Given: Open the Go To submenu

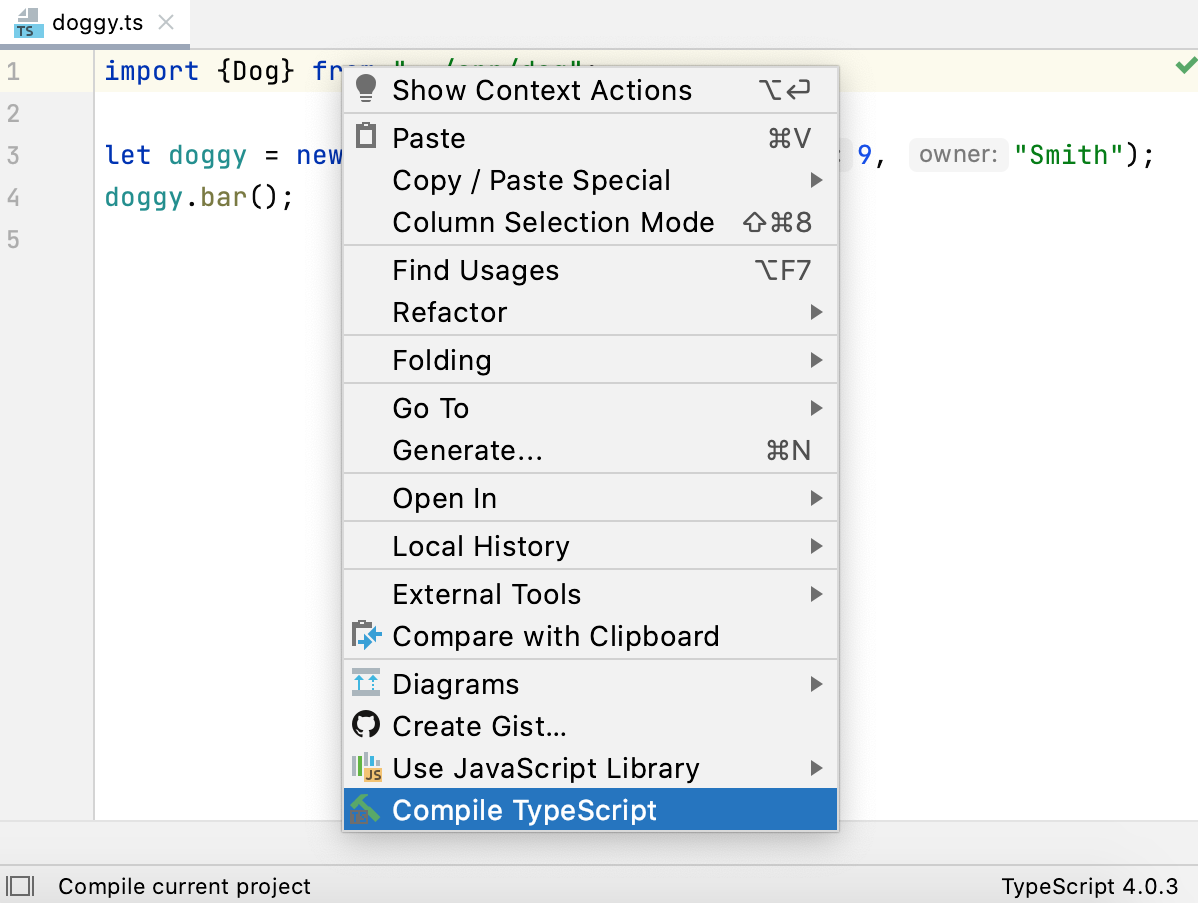Looking at the screenshot, I should (x=430, y=408).
